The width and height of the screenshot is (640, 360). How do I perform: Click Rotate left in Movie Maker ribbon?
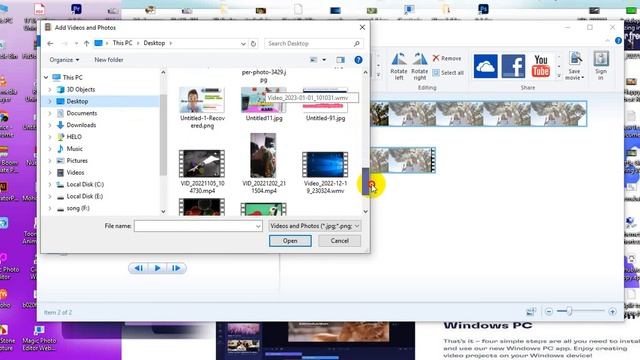click(399, 66)
